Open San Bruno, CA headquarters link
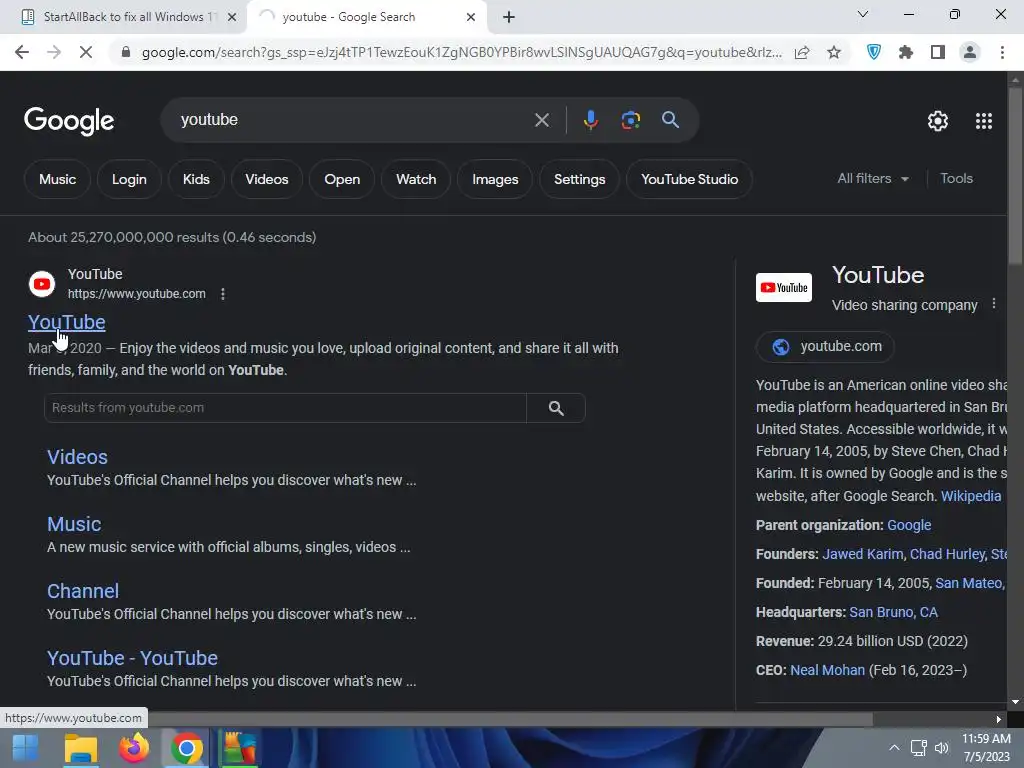This screenshot has width=1024, height=768. 893,612
